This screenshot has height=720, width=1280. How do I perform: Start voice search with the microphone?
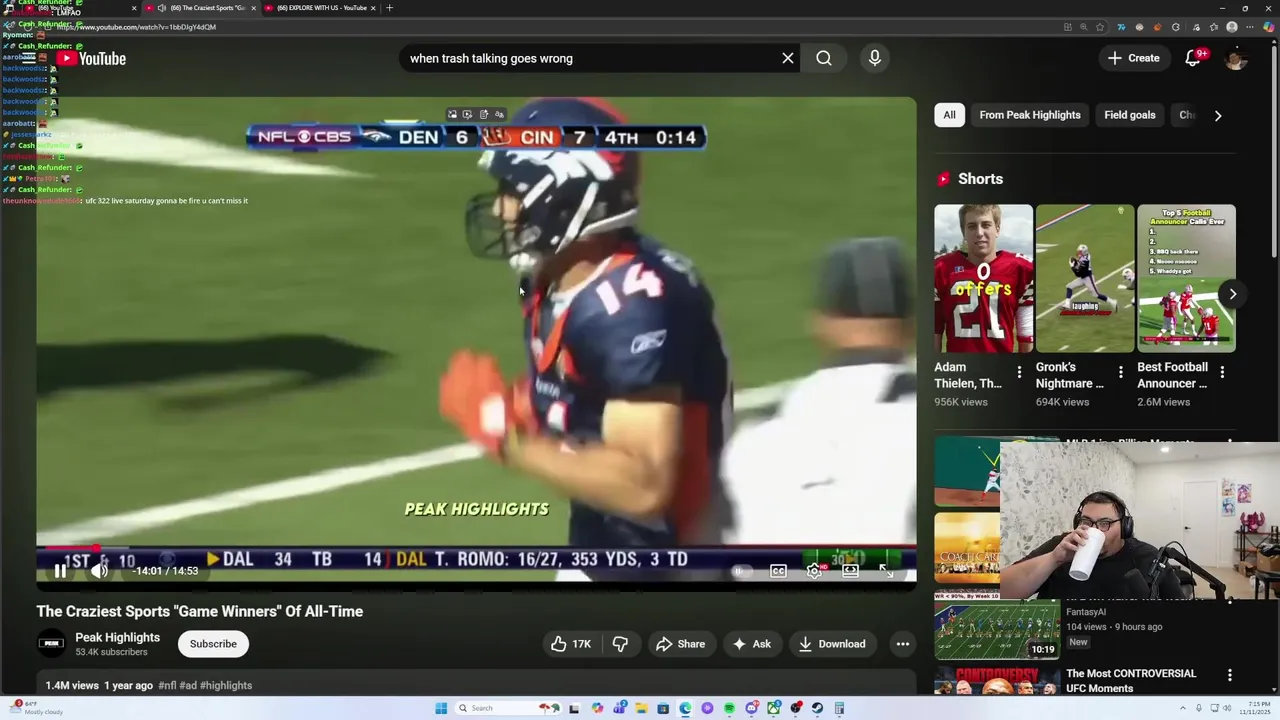click(x=875, y=58)
